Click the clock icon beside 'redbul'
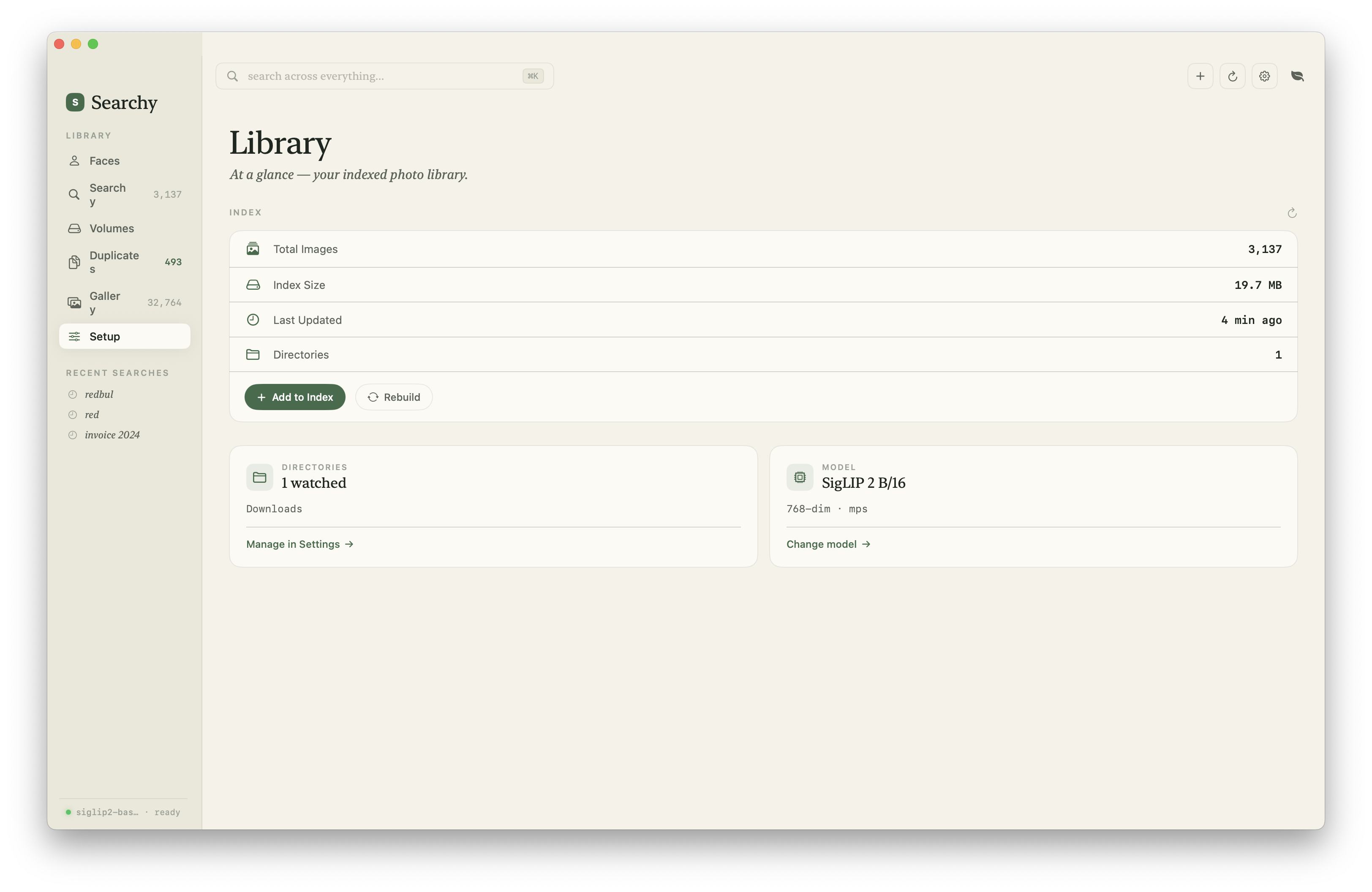The height and width of the screenshot is (892, 1372). click(73, 395)
